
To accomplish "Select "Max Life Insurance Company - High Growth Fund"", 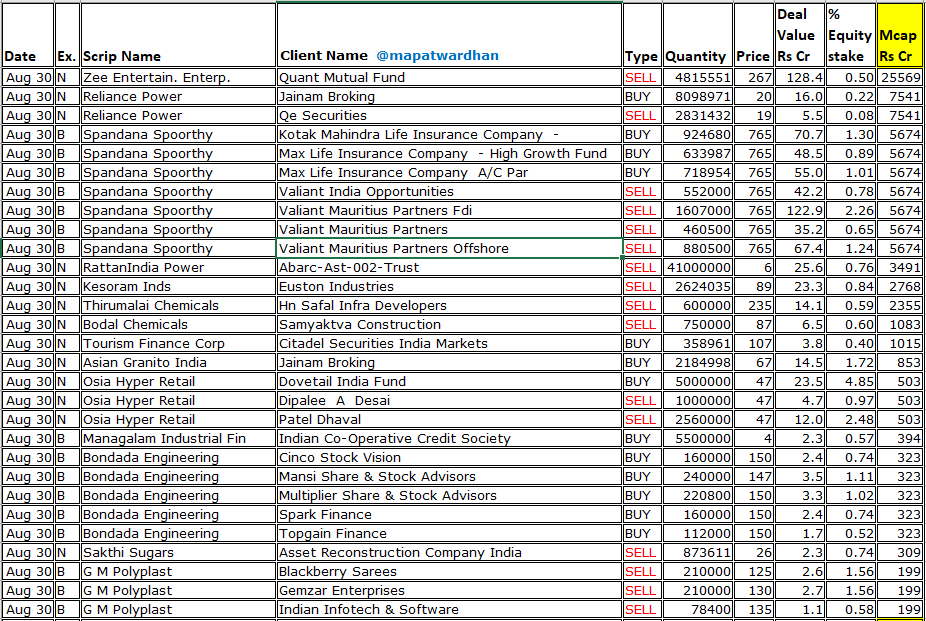I will pos(449,153).
